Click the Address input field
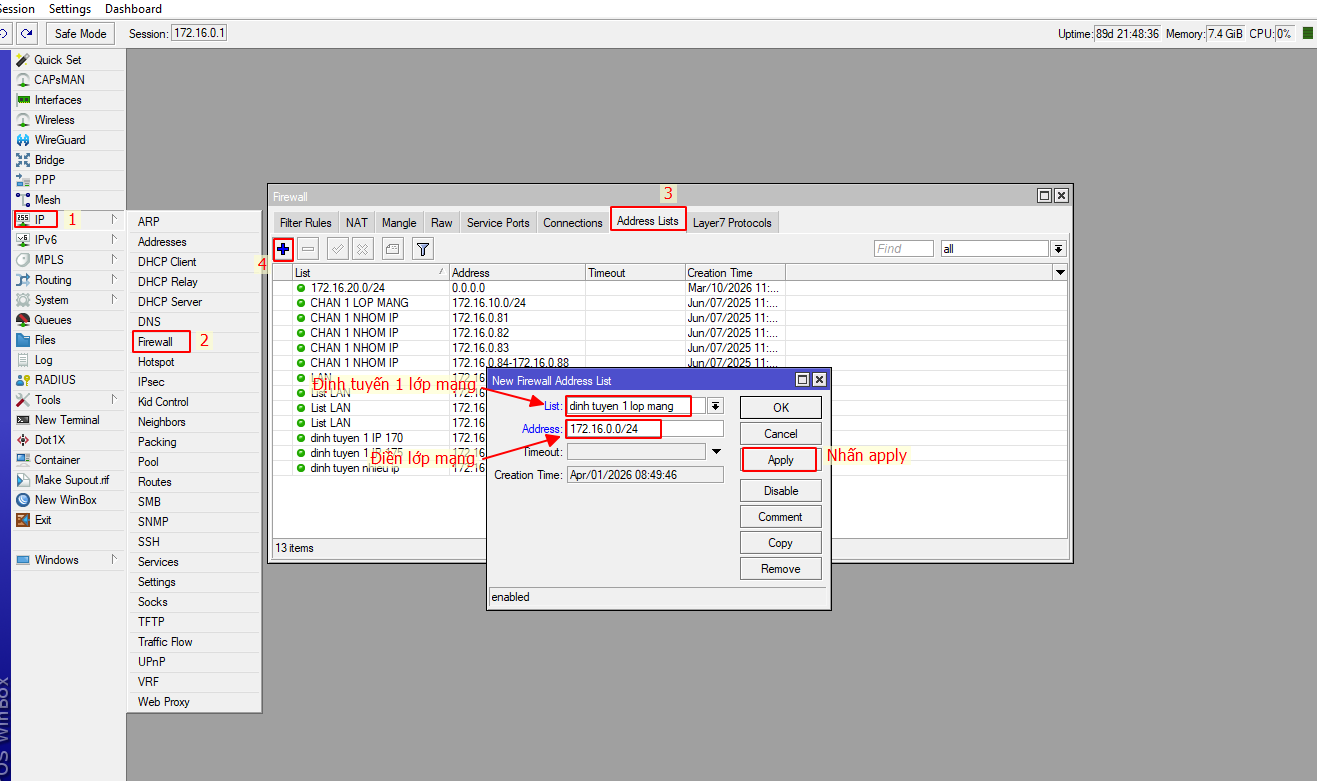This screenshot has width=1317, height=781. pos(644,429)
